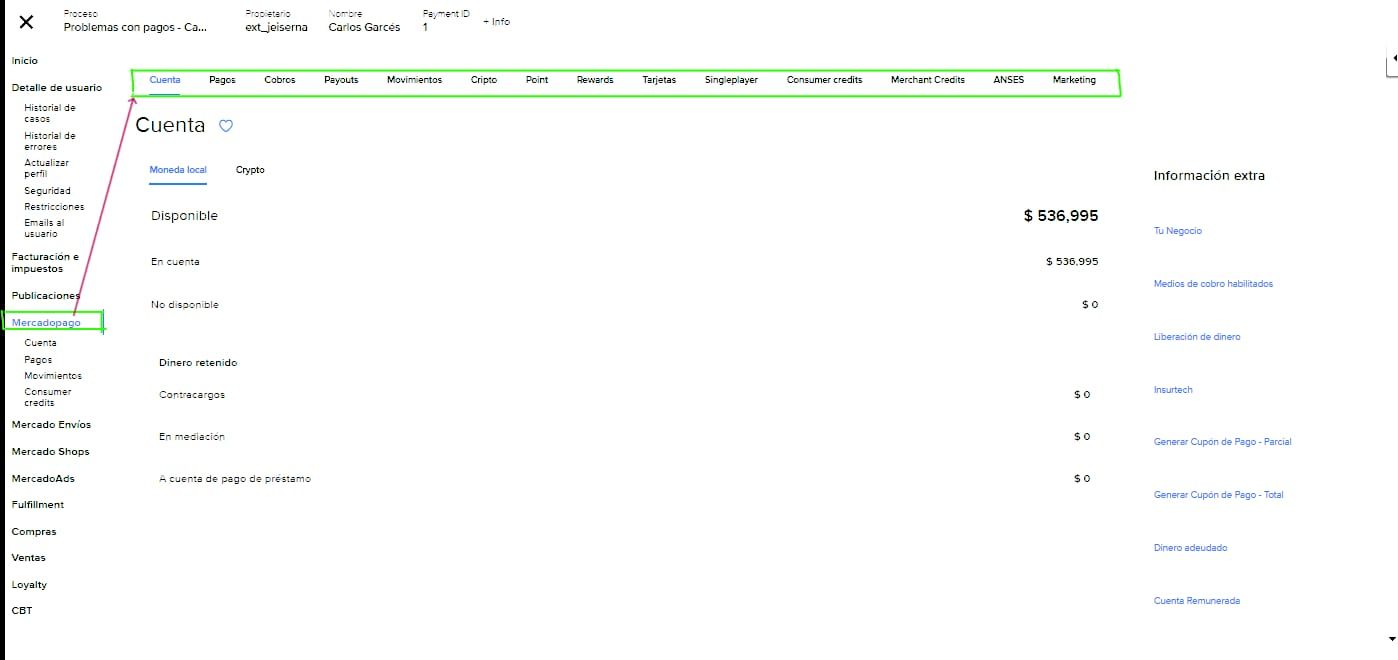Select the Crypto currency sub-tab
Viewport: 1398px width, 660px height.
250,170
